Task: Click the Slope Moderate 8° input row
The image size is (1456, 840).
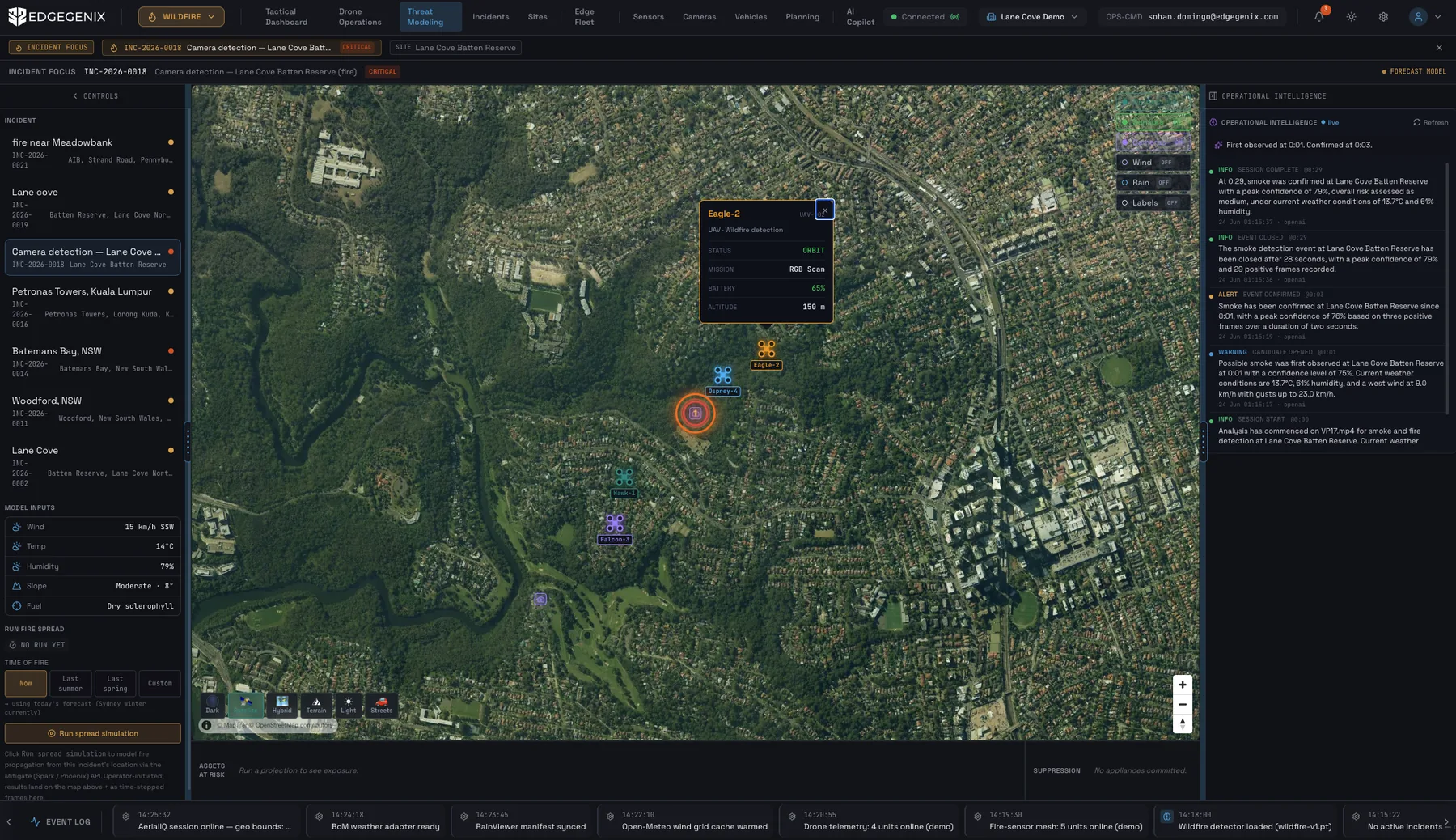Action: coord(93,586)
